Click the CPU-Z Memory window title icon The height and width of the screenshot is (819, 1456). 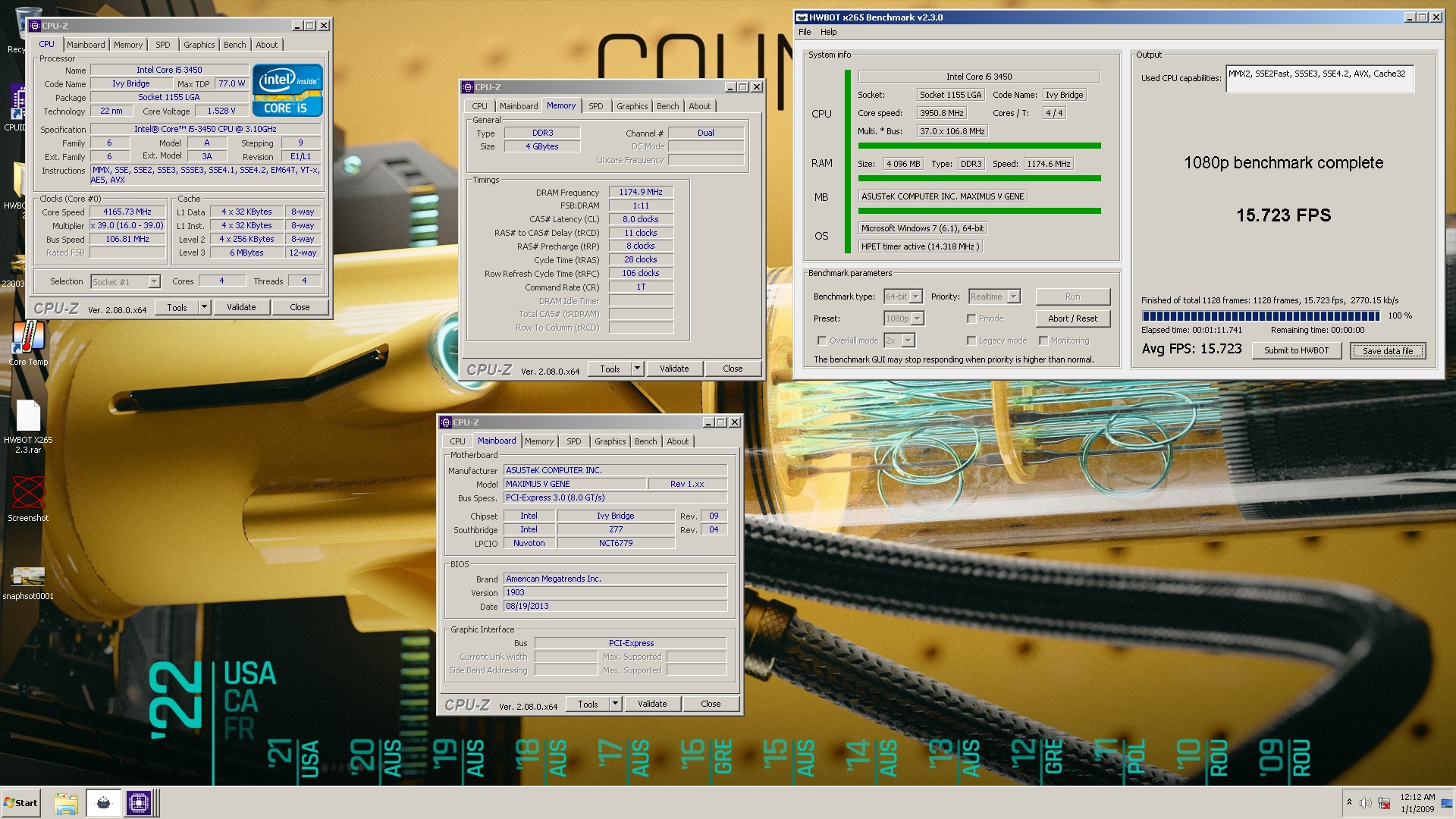pyautogui.click(x=468, y=87)
